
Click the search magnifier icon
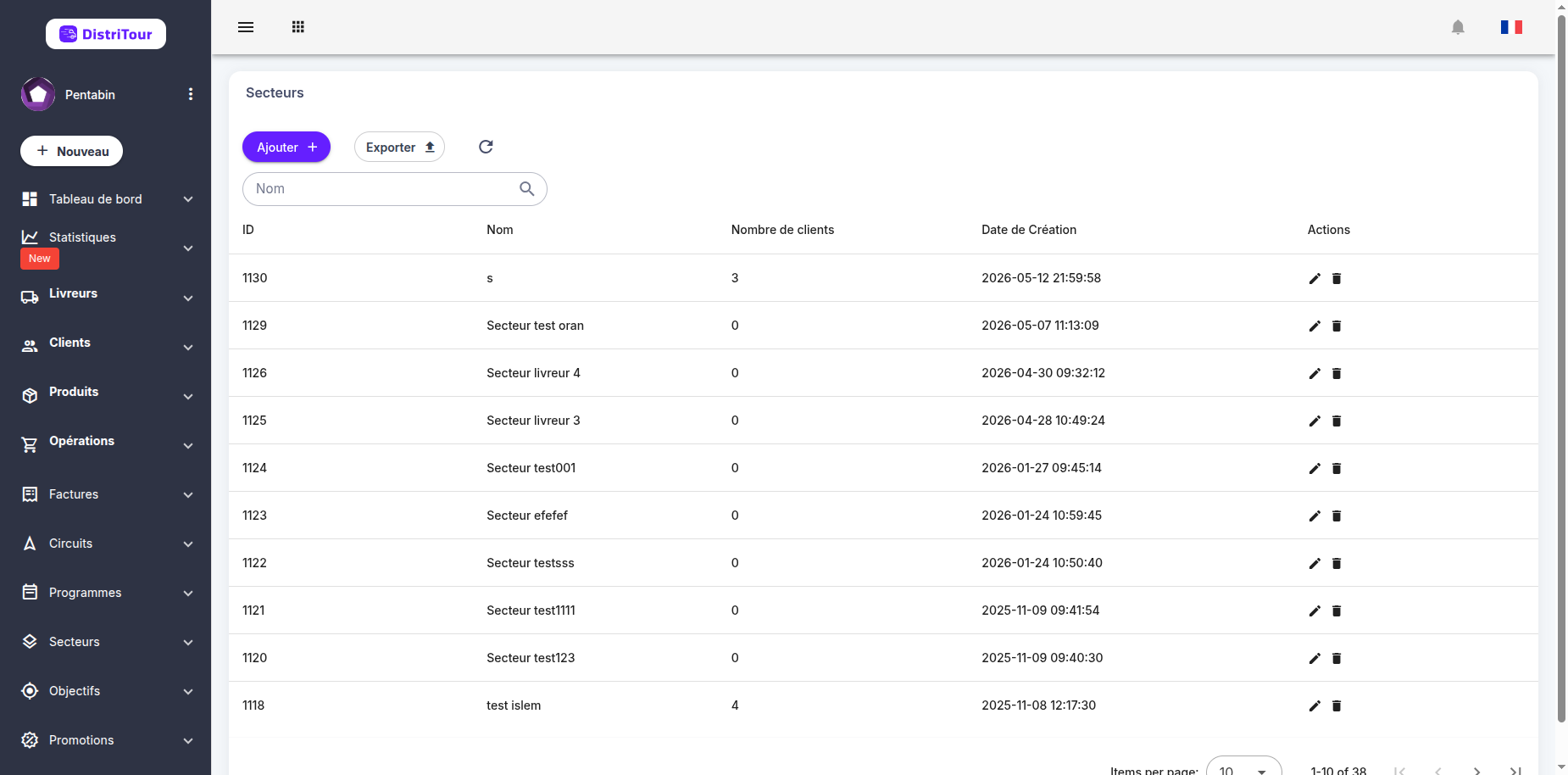[x=527, y=189]
